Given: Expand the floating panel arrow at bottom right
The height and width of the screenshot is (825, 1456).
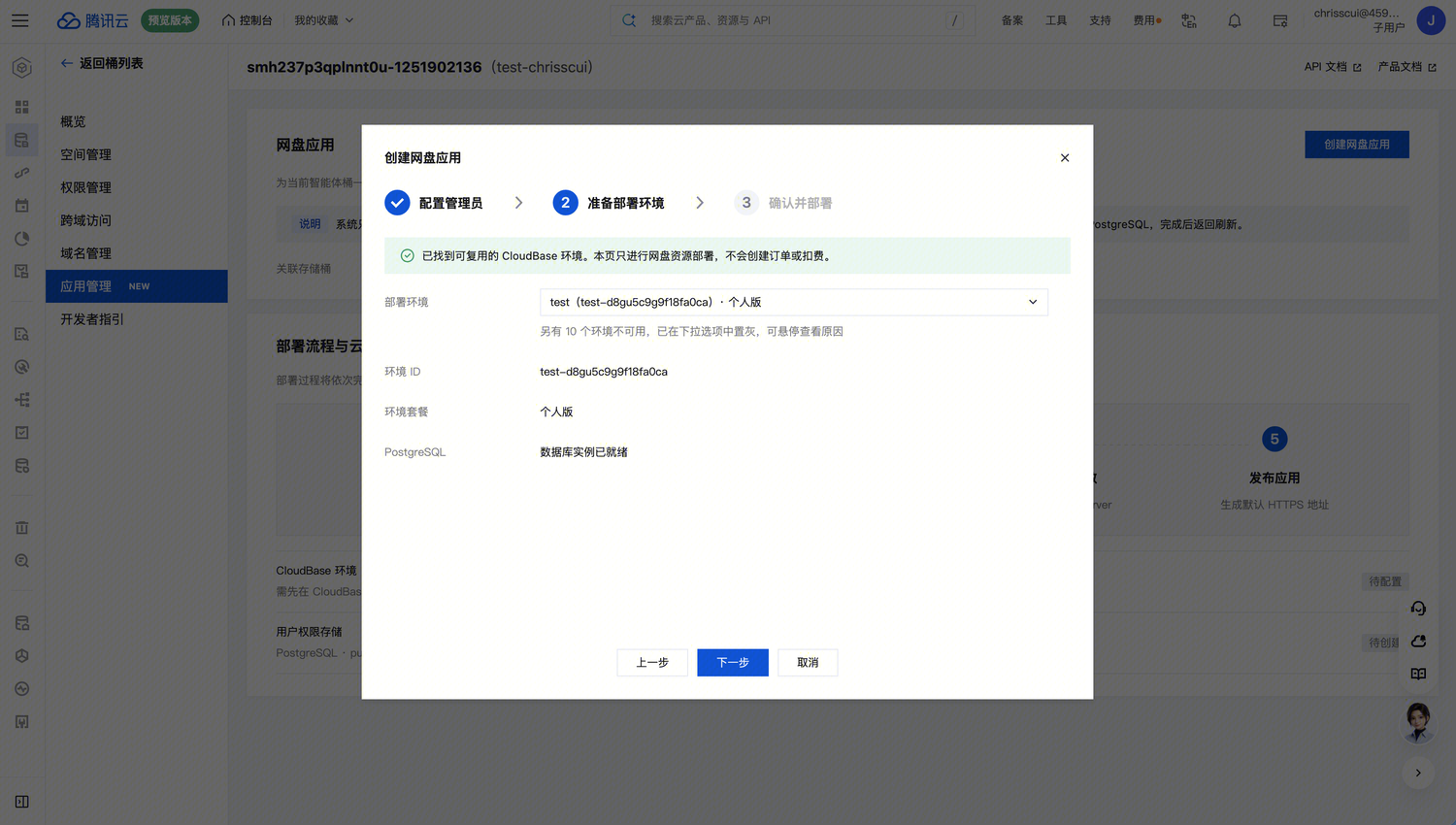Looking at the screenshot, I should [1418, 774].
